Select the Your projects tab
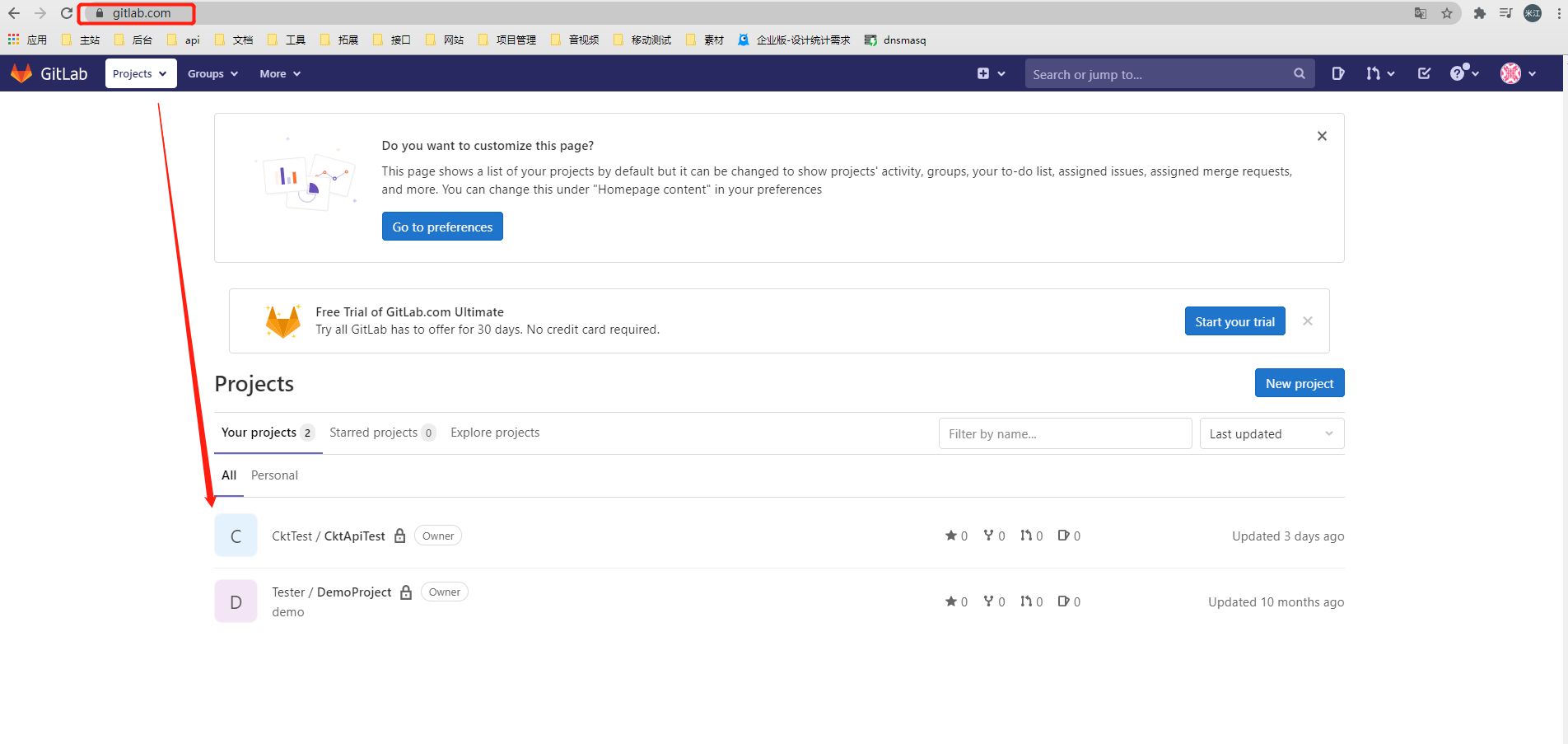 pyautogui.click(x=268, y=433)
